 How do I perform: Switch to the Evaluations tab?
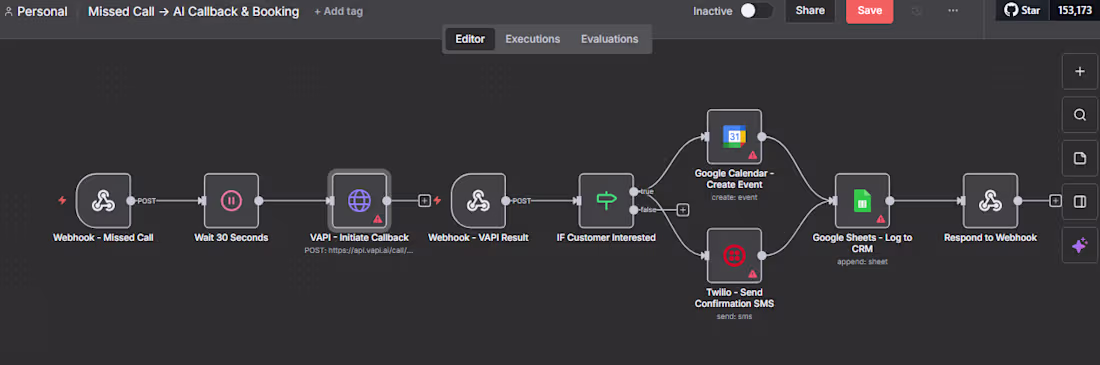coord(610,39)
